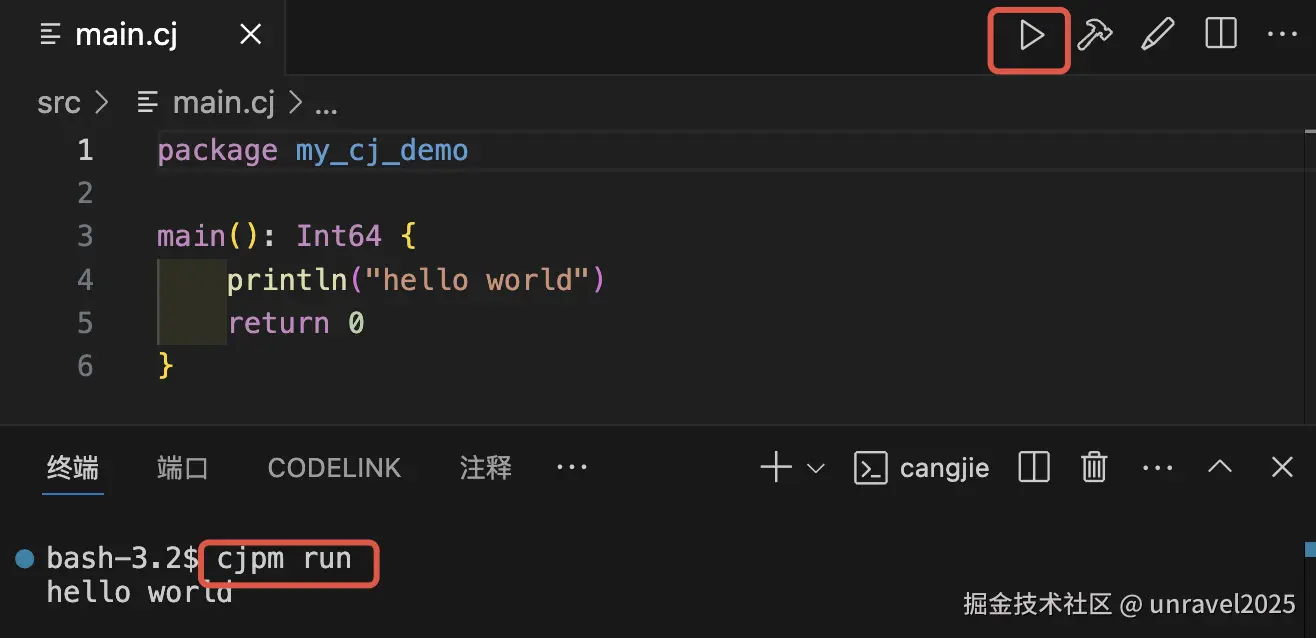Click the src breadcrumb folder
Viewport: 1316px width, 638px height.
click(x=59, y=103)
